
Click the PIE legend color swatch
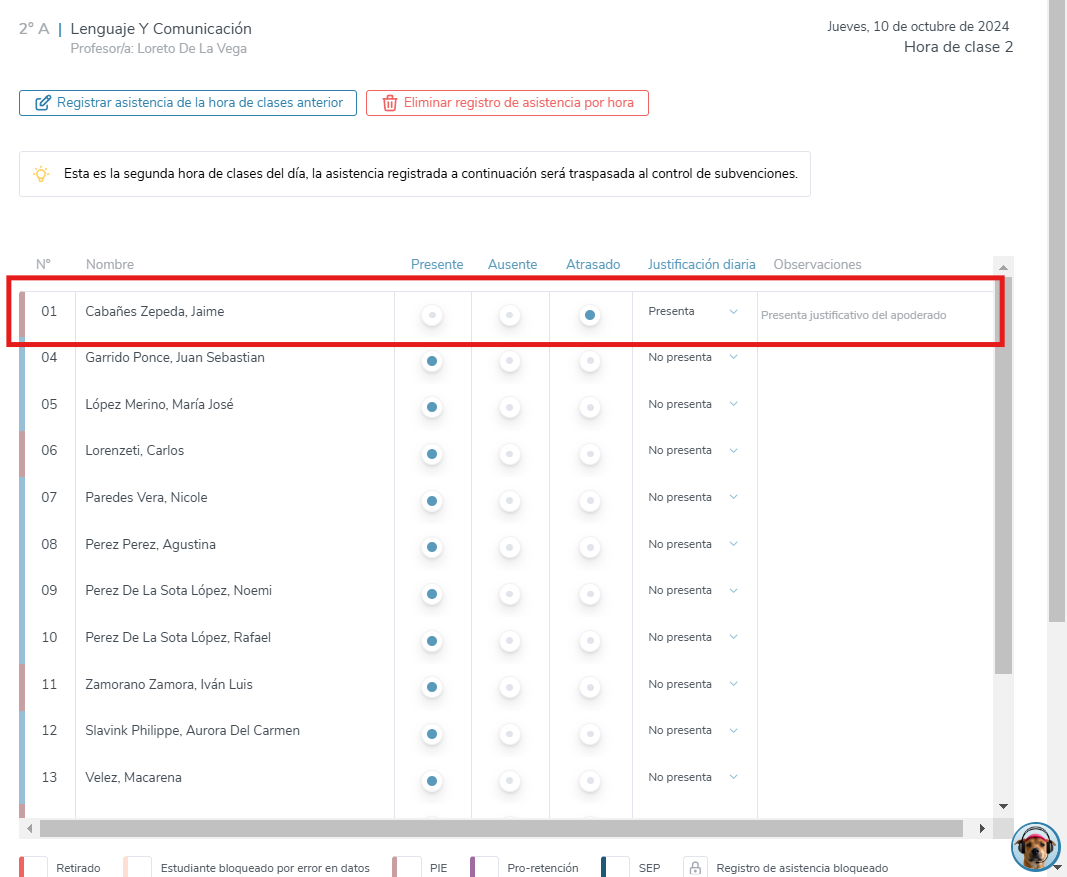tap(406, 867)
